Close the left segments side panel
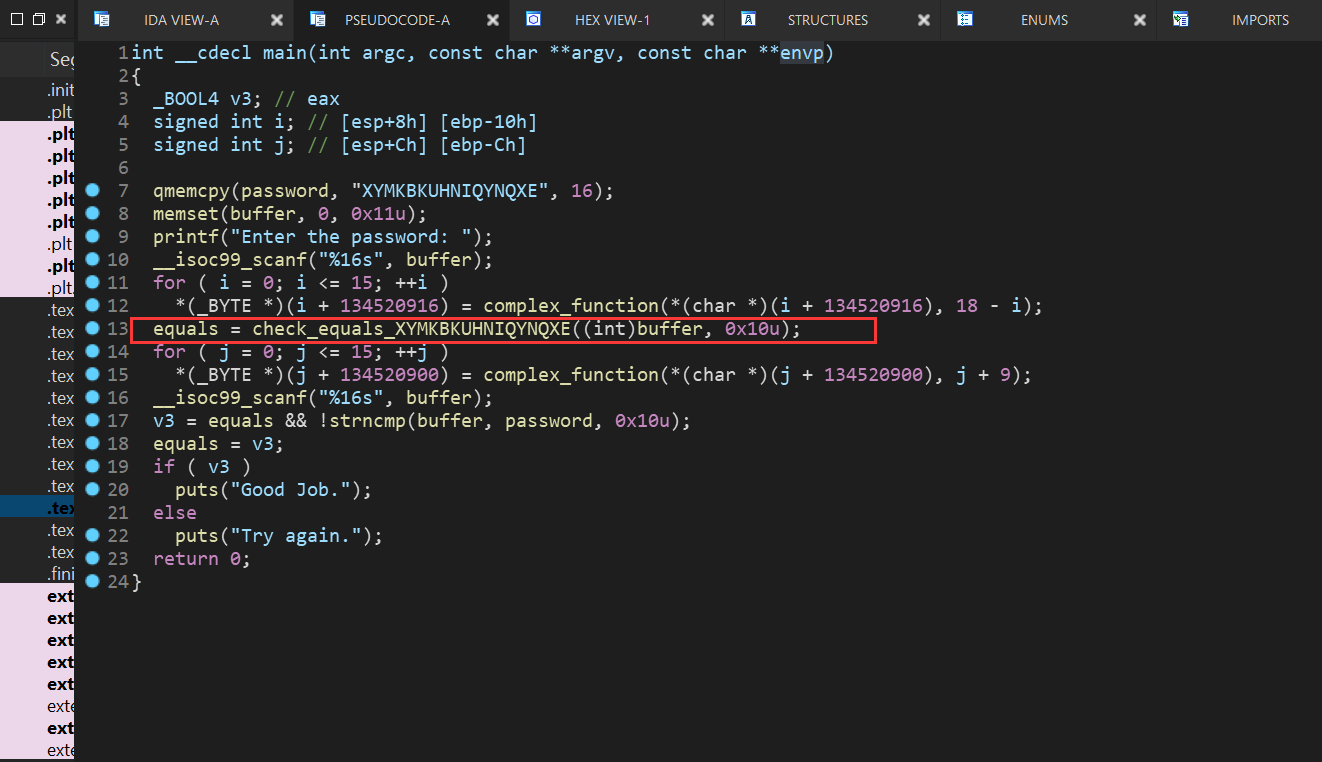Image resolution: width=1322 pixels, height=762 pixels. (x=61, y=19)
